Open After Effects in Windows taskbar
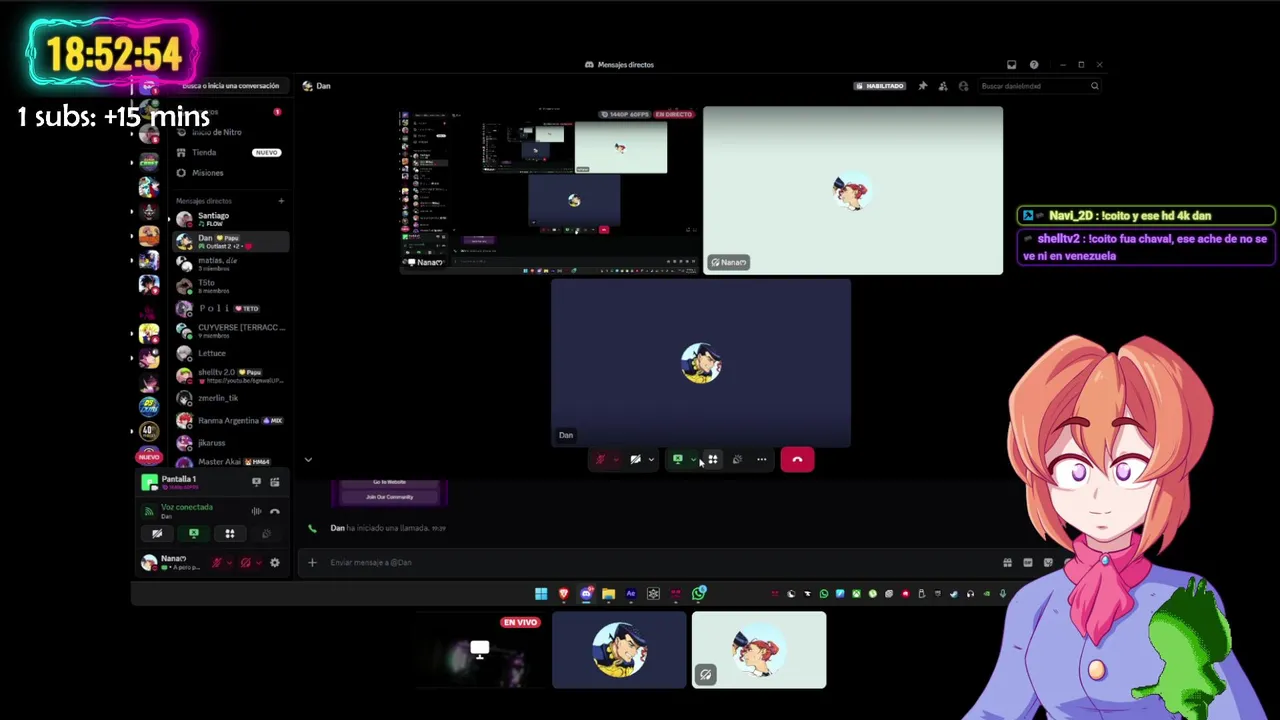Viewport: 1280px width, 720px height. [631, 594]
